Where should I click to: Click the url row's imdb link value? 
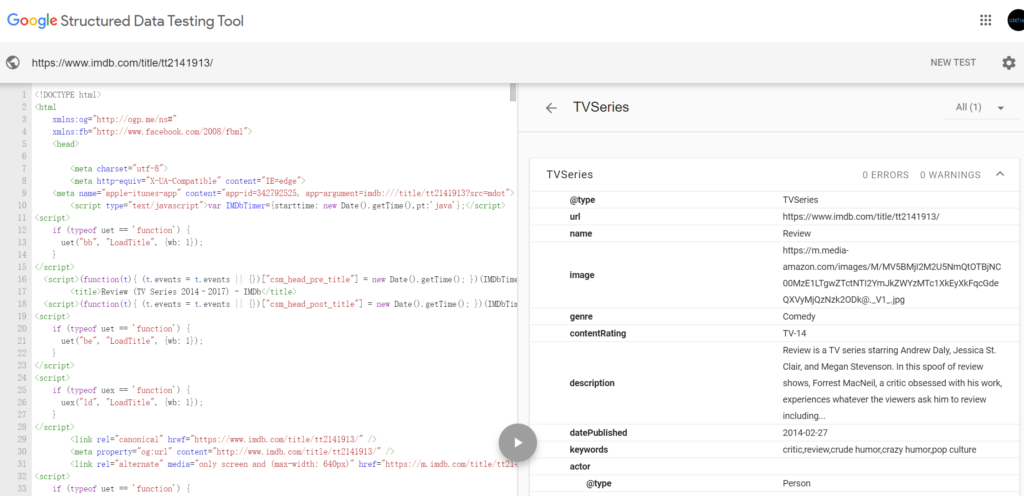point(861,216)
